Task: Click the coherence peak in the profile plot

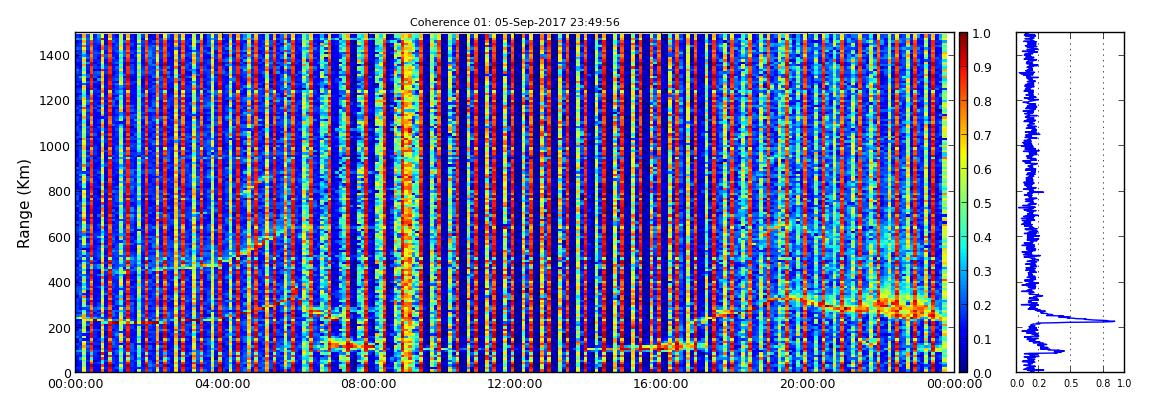Action: 1111,321
